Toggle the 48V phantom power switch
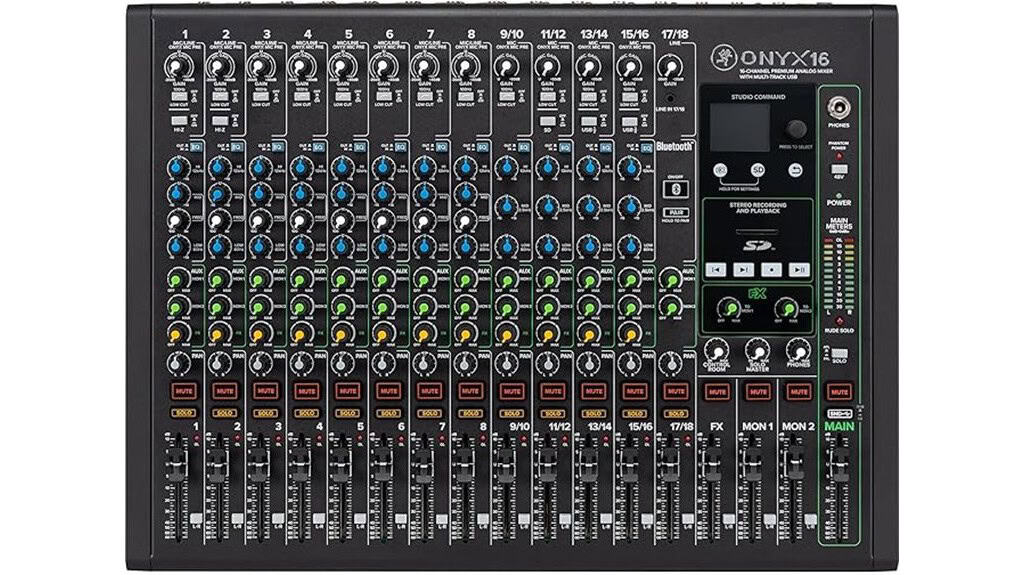The image size is (1024, 575). coord(841,170)
